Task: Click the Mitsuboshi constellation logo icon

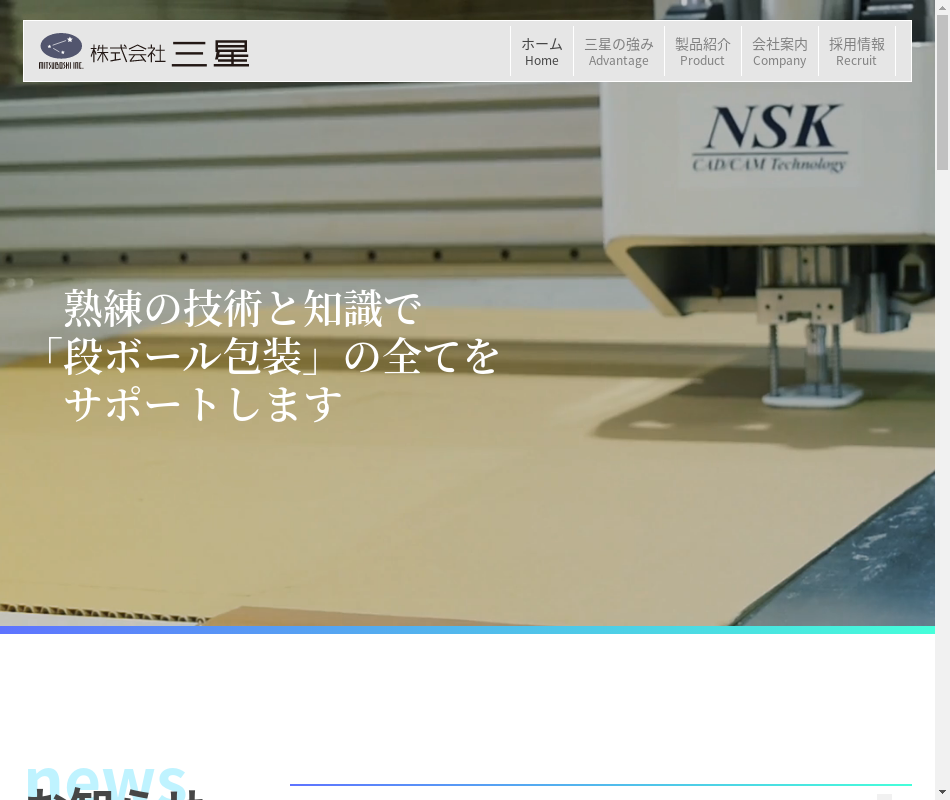Action: point(61,50)
